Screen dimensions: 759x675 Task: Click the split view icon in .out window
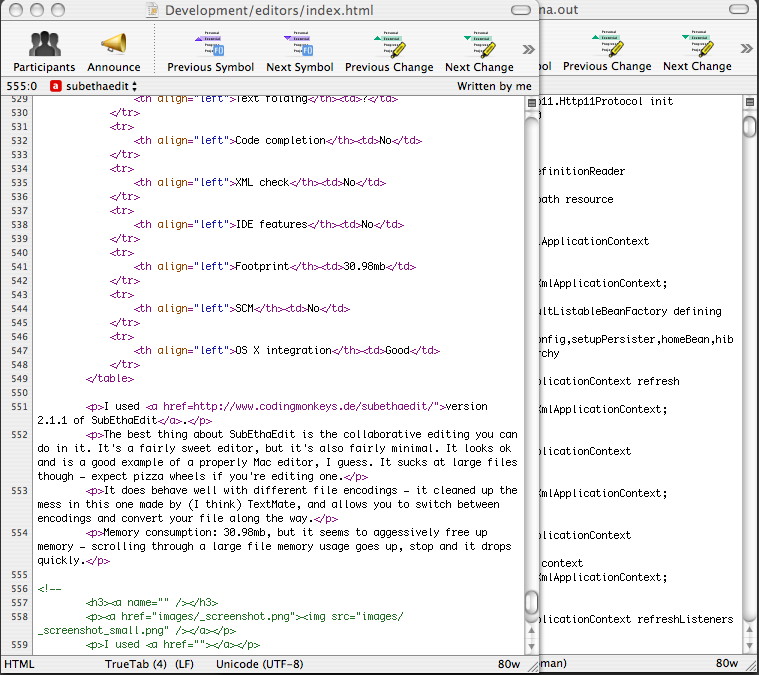point(750,102)
